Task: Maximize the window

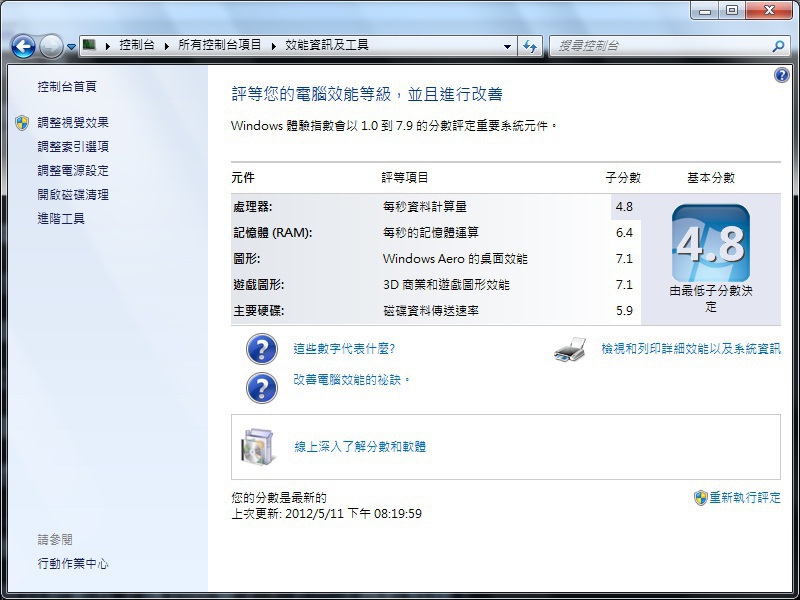Action: click(732, 10)
